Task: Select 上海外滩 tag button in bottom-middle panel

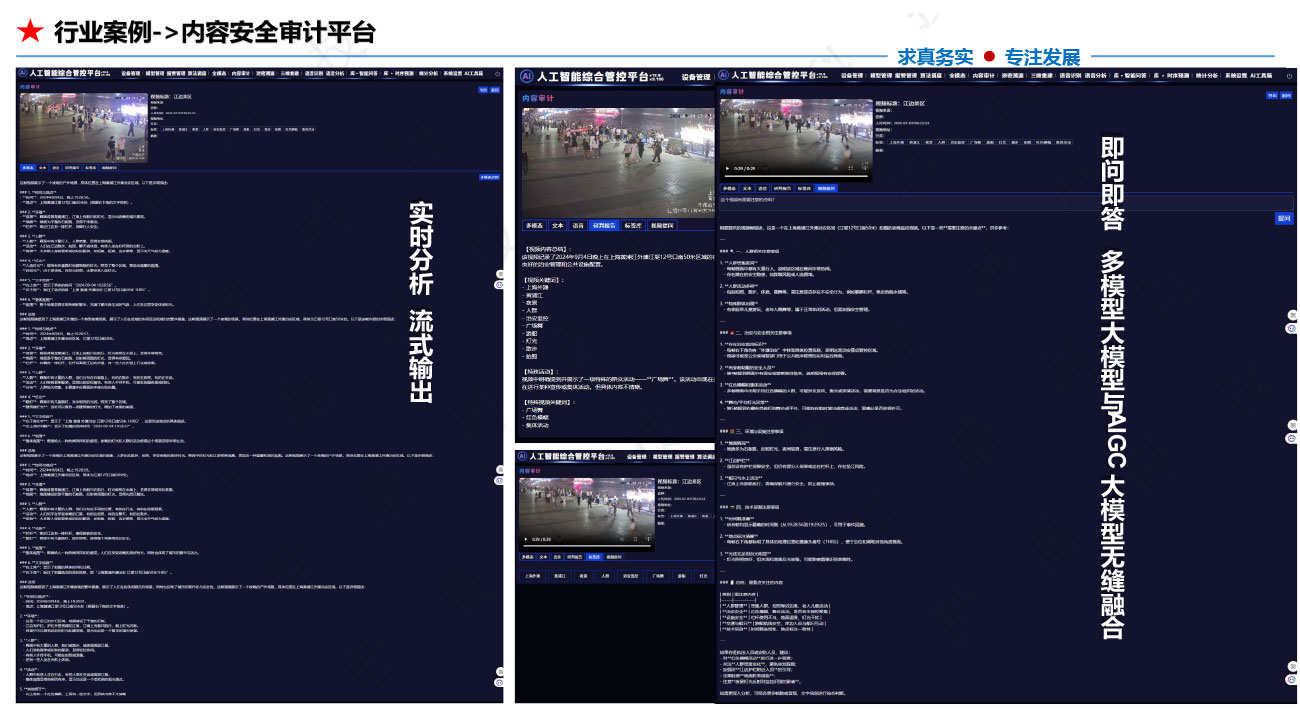Action: pos(533,576)
